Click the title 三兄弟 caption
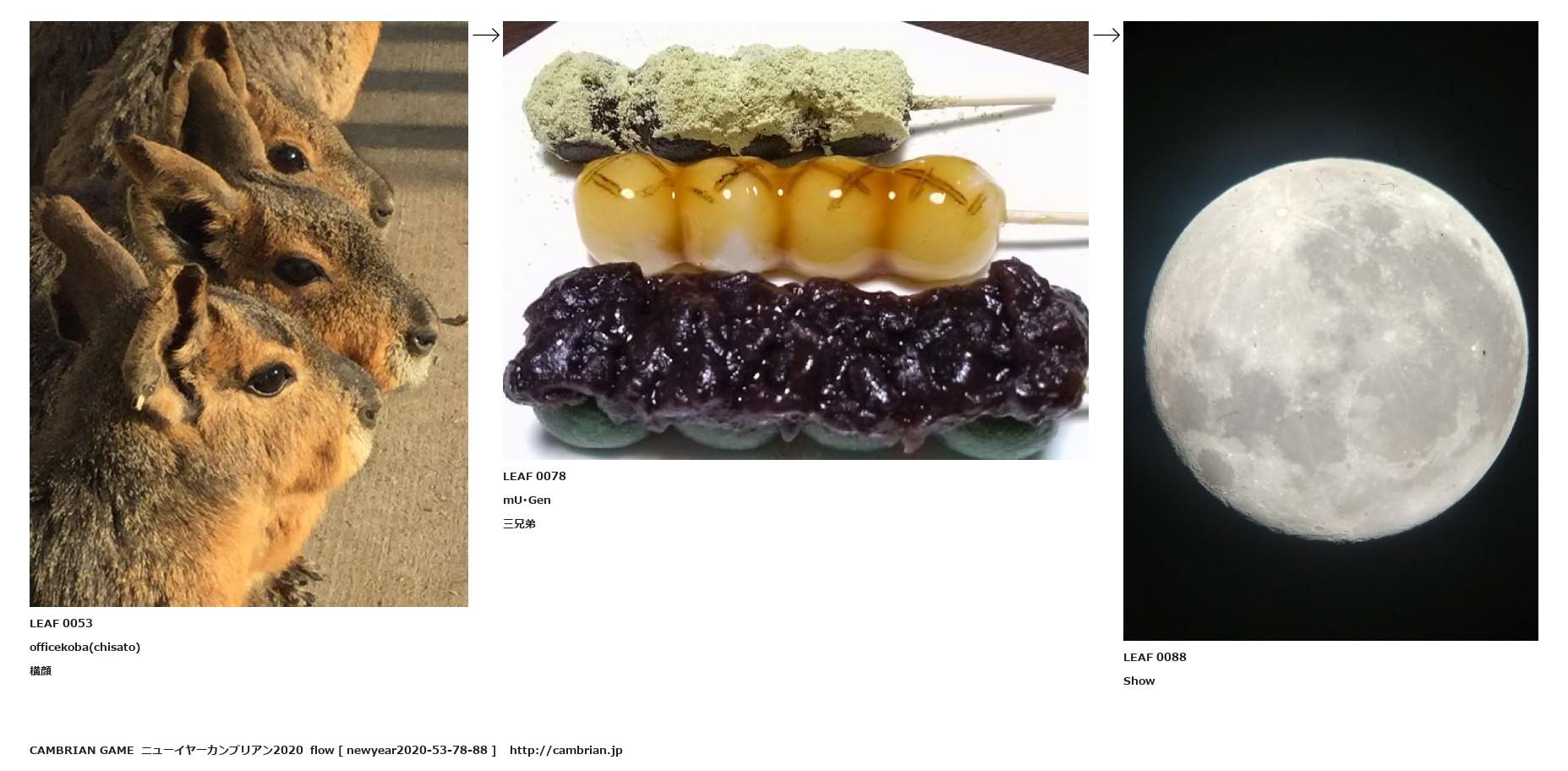 (519, 523)
